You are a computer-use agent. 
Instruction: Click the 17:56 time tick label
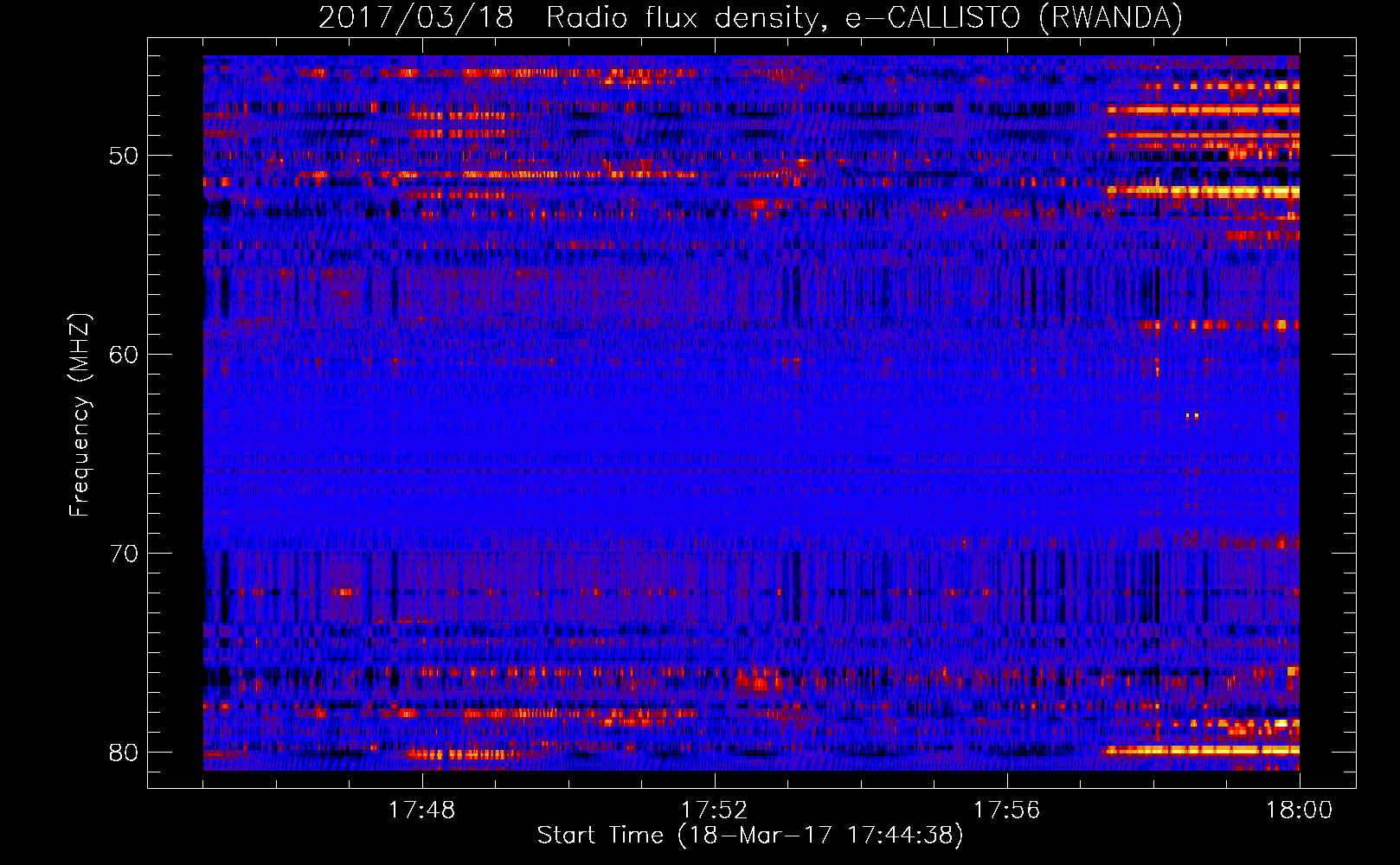click(1006, 811)
